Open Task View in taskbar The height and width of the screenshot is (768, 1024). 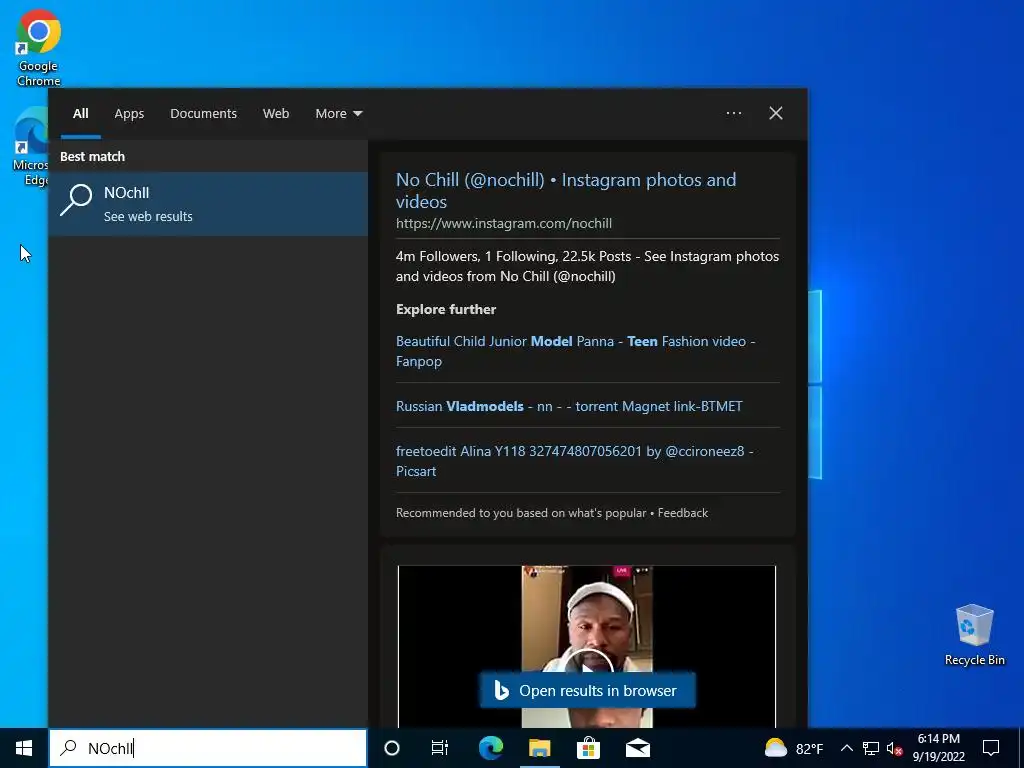point(440,748)
